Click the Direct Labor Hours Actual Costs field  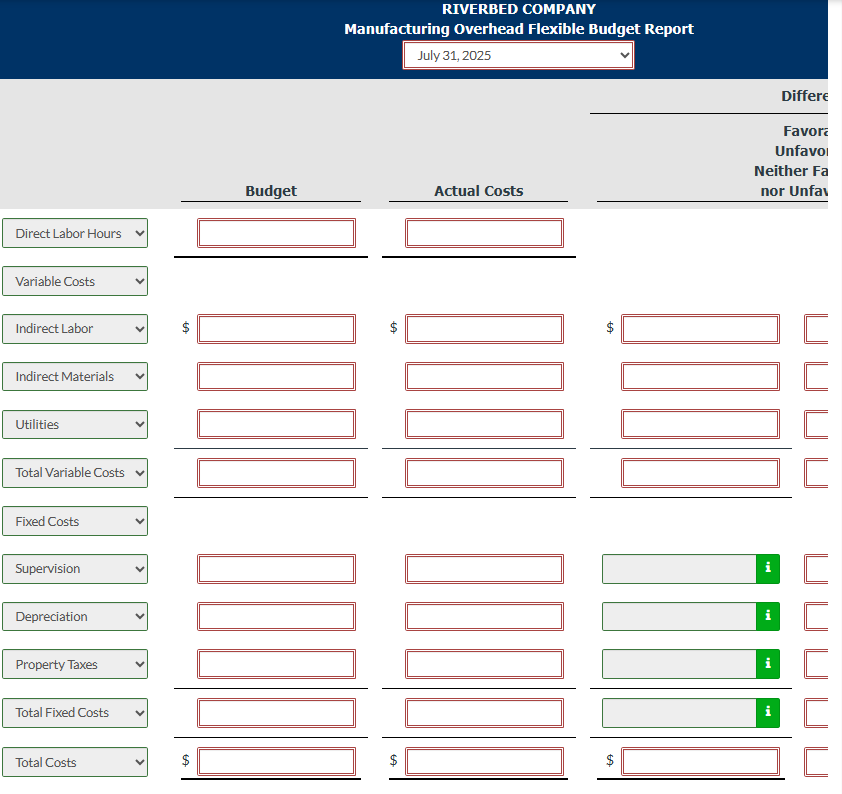pos(484,233)
